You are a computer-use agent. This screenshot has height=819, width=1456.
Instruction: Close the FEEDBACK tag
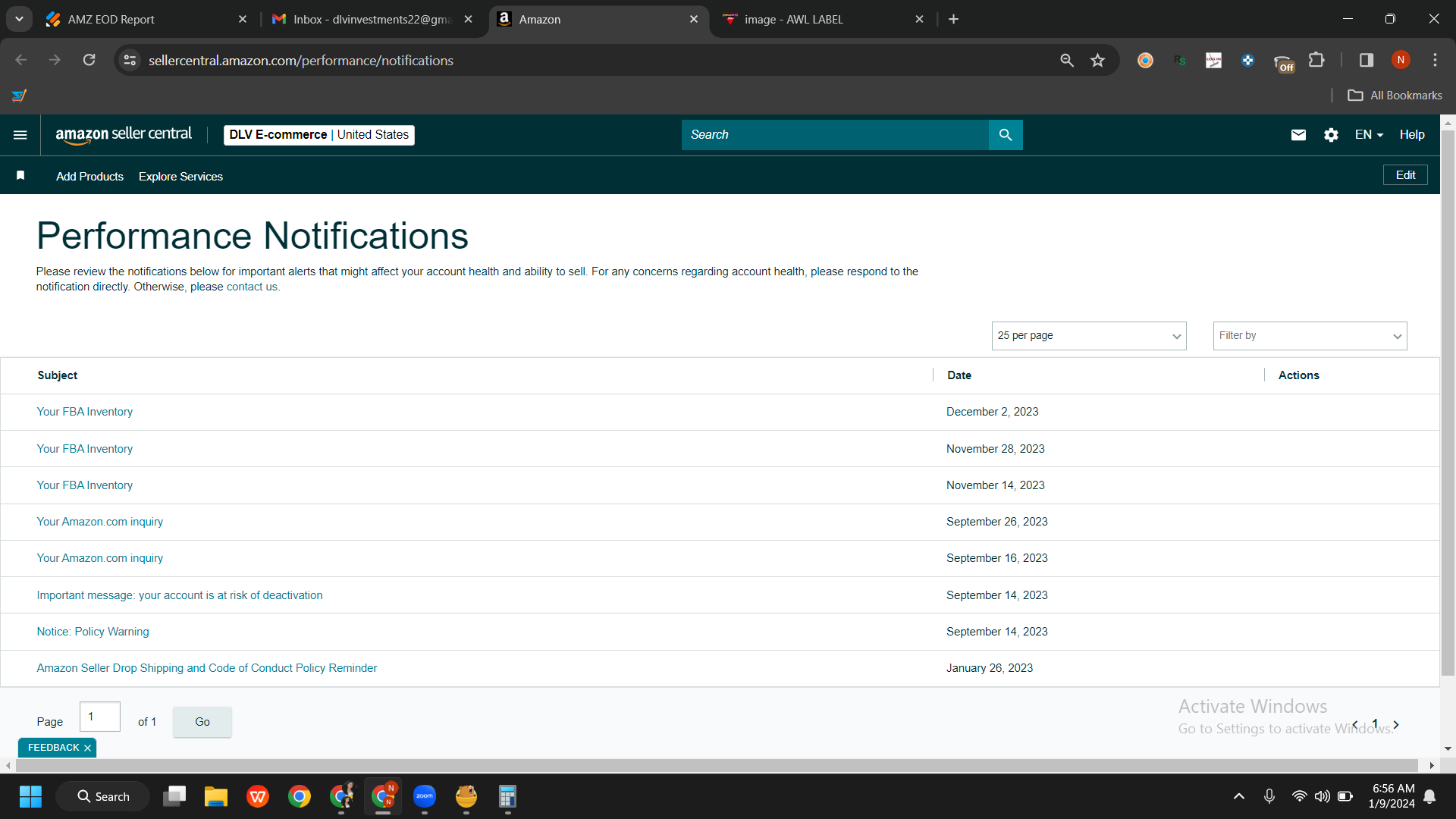[87, 748]
